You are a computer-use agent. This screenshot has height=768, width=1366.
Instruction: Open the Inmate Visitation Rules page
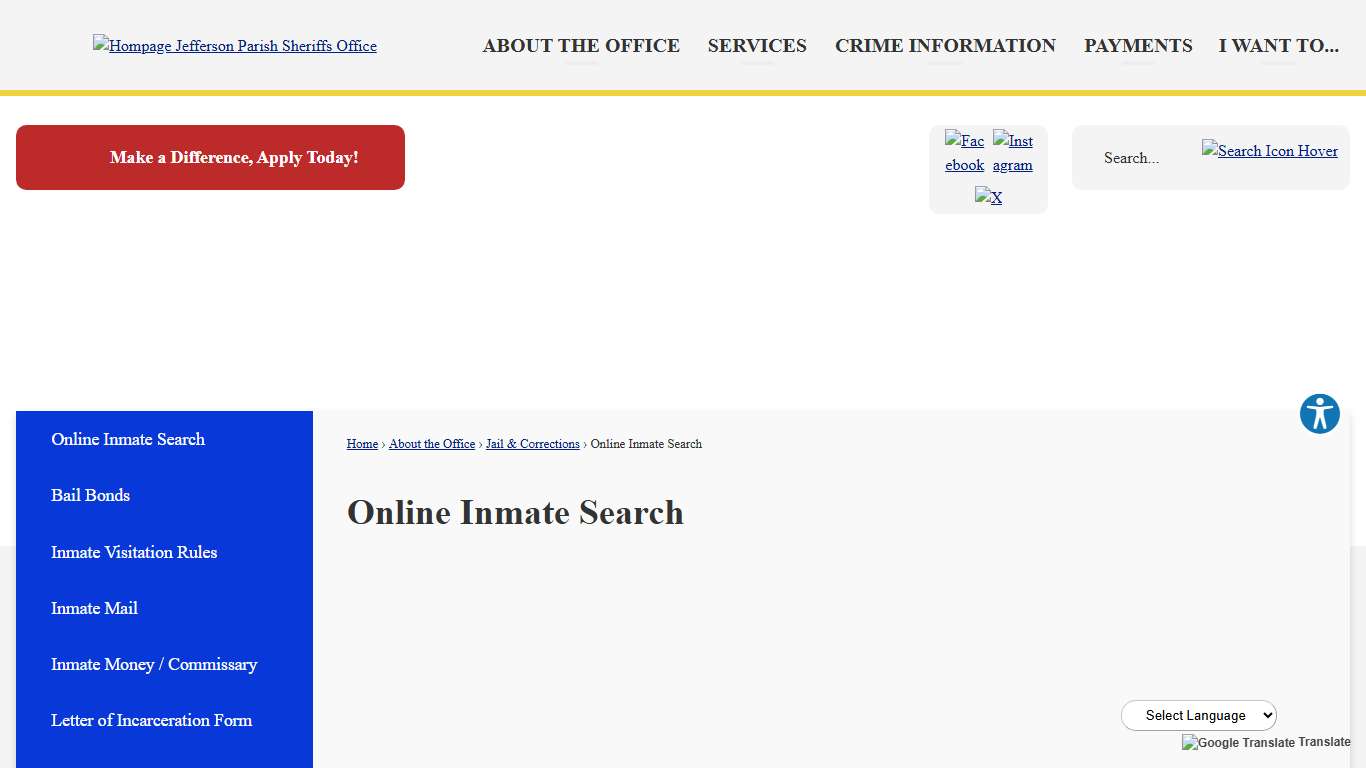[x=134, y=552]
